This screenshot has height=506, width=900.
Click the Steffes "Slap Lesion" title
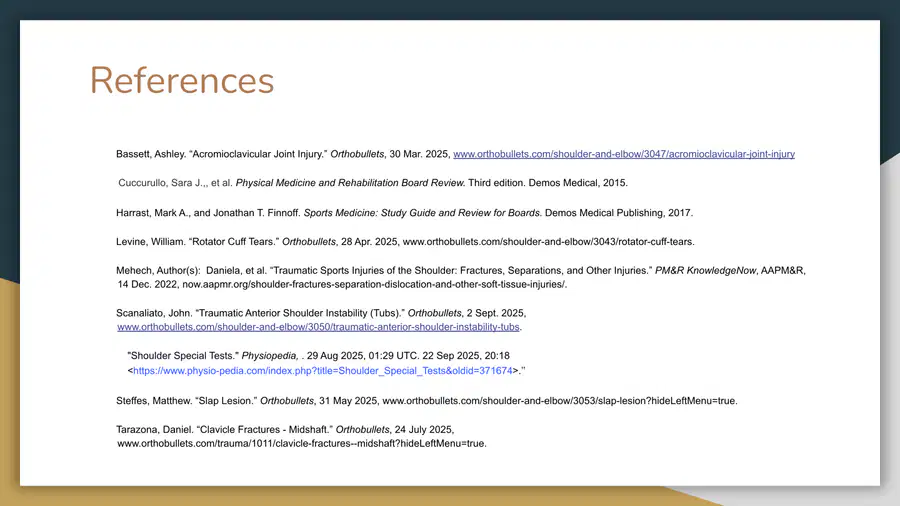(225, 400)
